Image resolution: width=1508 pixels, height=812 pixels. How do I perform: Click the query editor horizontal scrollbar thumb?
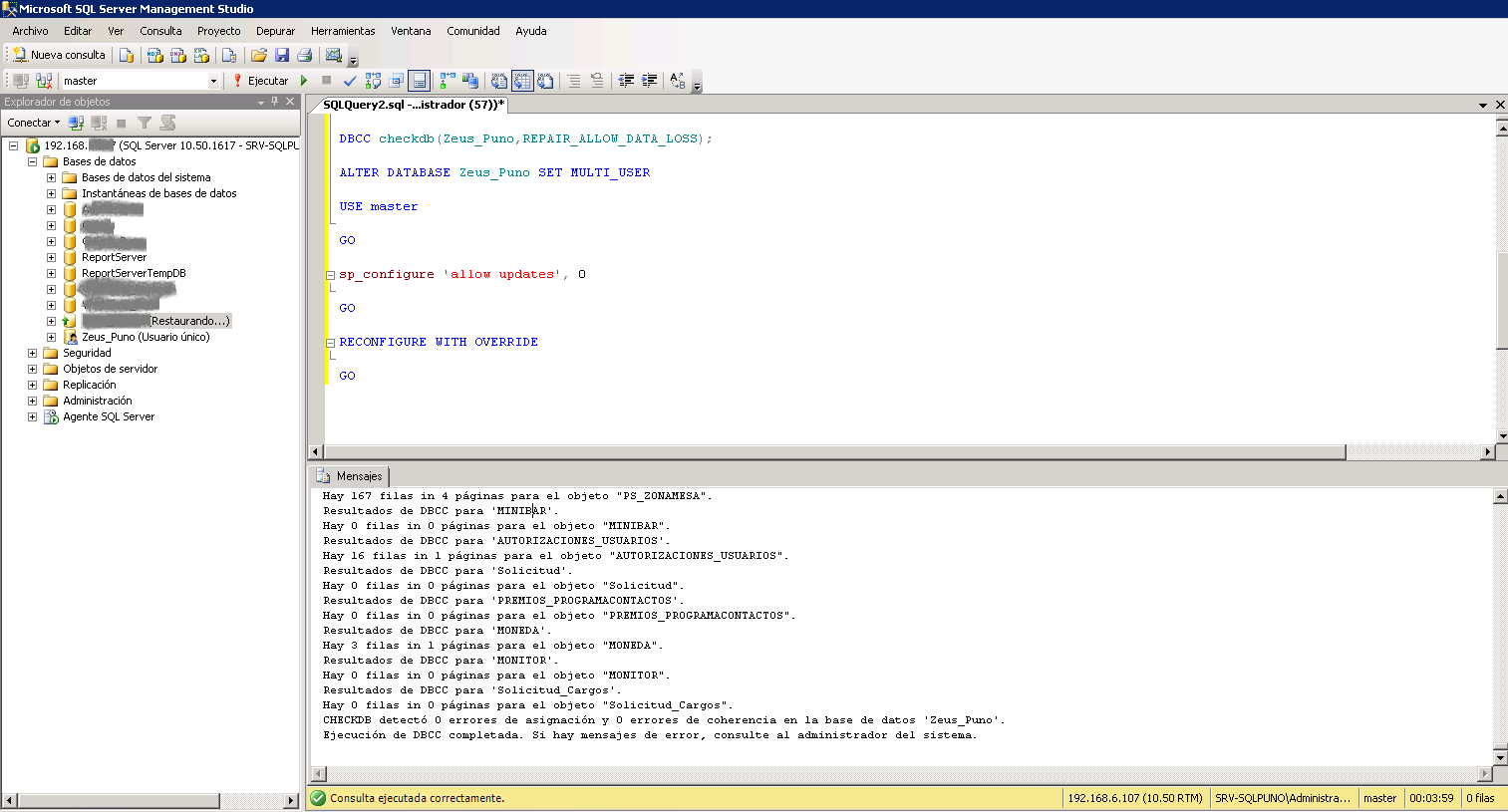click(834, 452)
